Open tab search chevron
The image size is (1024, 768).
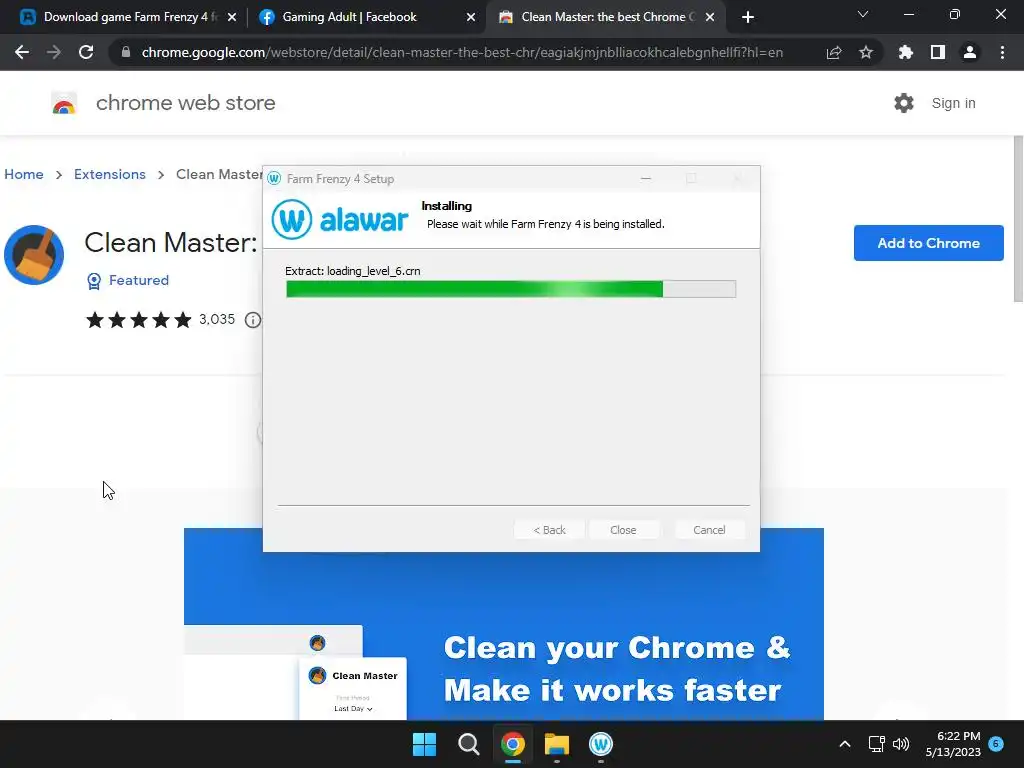(863, 14)
